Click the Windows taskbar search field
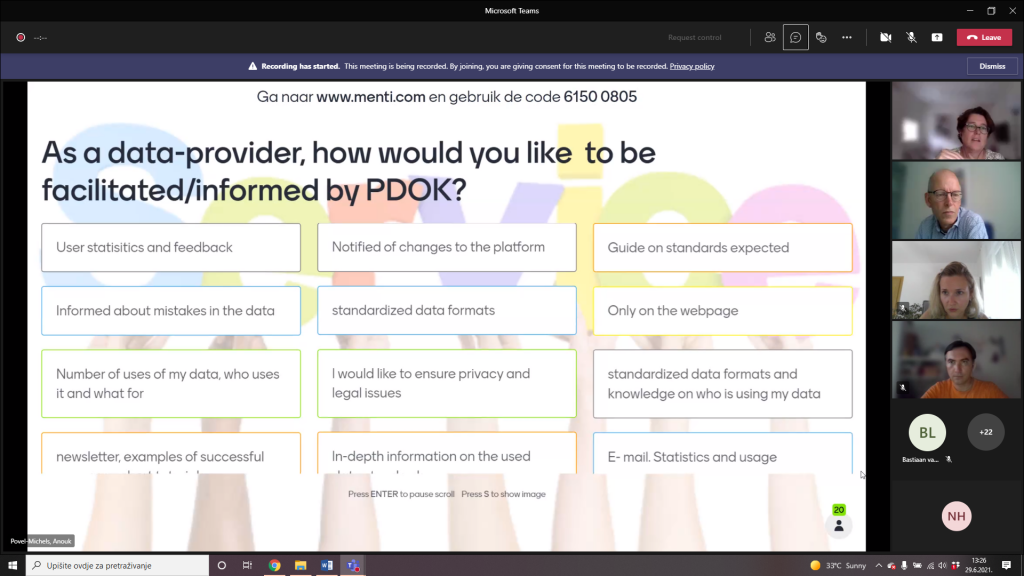 pyautogui.click(x=120, y=565)
